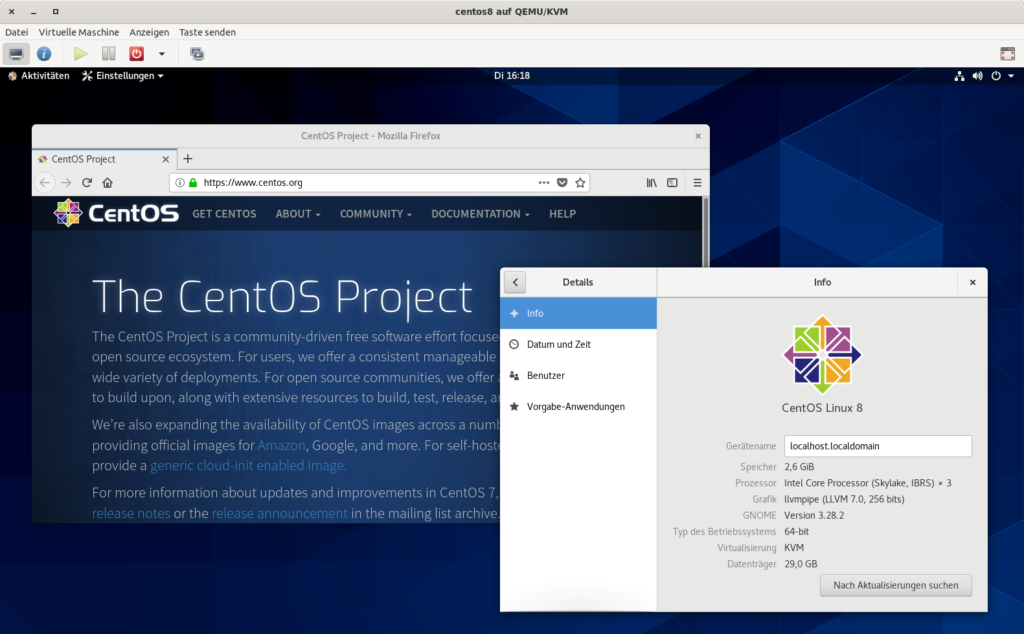Select Datum und Zeit in sidebar
This screenshot has height=634, width=1024.
(558, 344)
